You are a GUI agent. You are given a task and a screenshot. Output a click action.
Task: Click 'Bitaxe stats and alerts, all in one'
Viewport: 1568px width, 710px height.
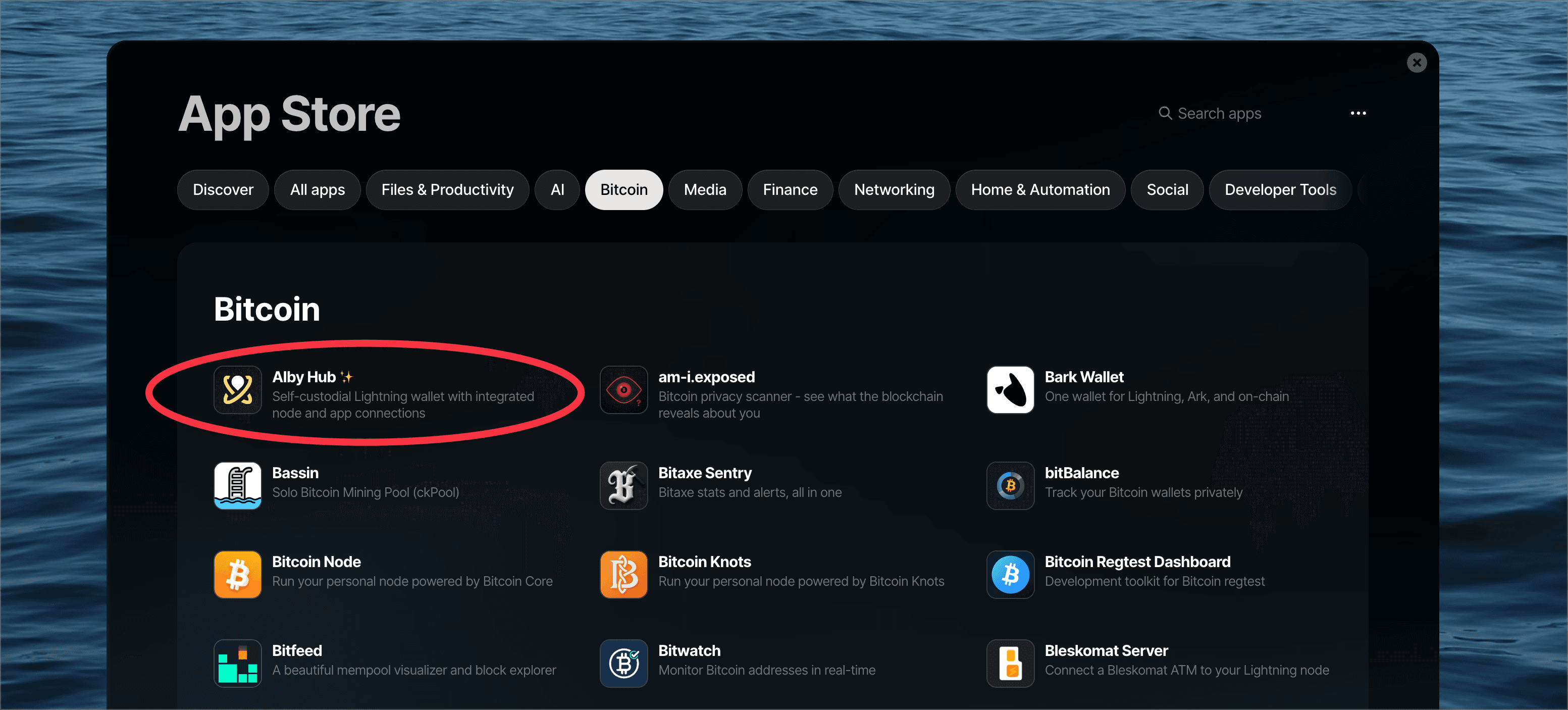click(750, 492)
